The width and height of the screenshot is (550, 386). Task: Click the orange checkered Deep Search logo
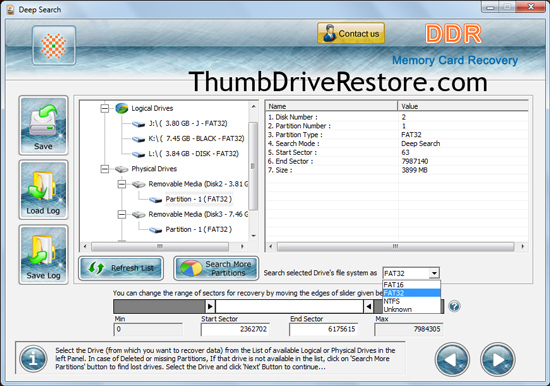[x=54, y=45]
